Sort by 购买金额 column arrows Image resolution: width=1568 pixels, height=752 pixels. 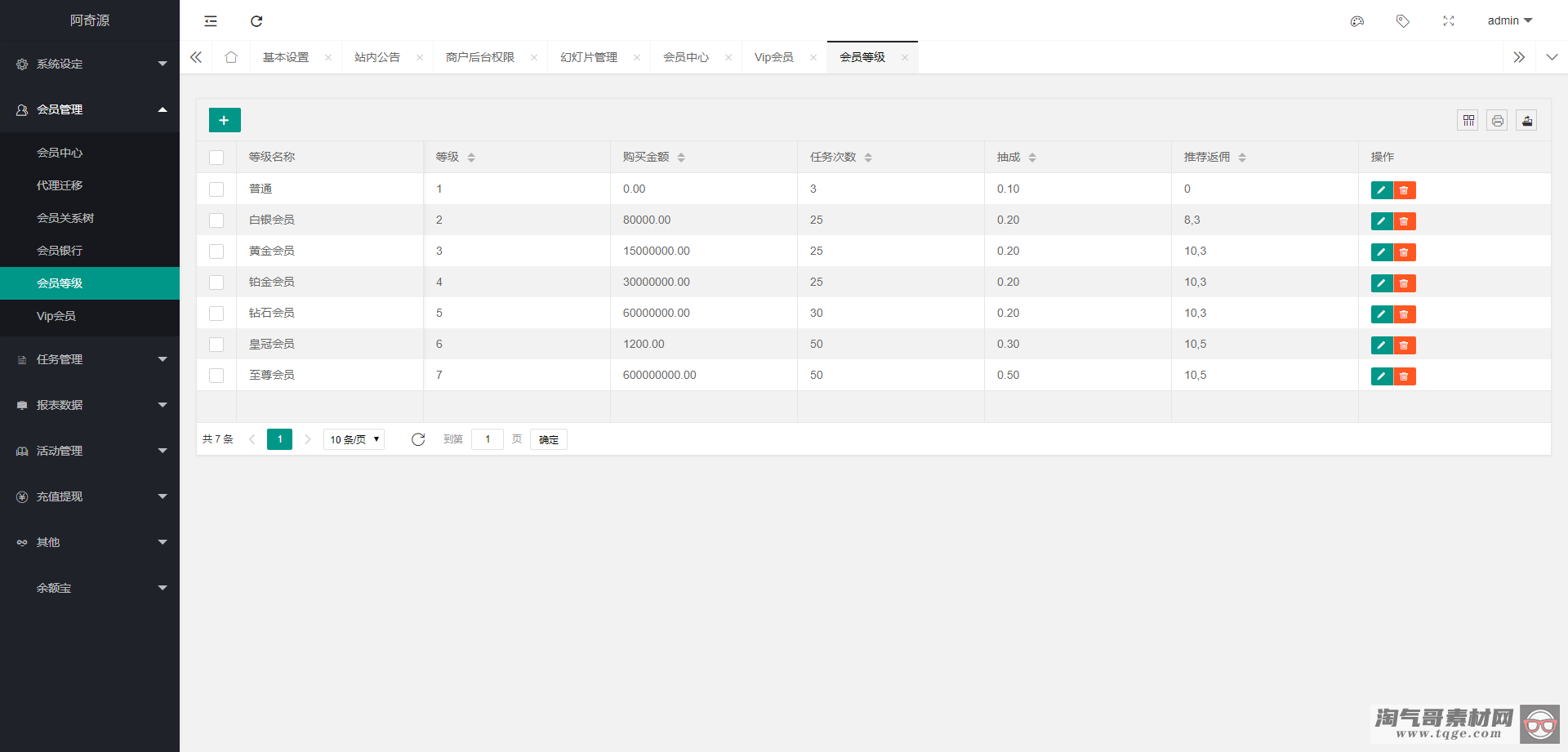(x=681, y=158)
